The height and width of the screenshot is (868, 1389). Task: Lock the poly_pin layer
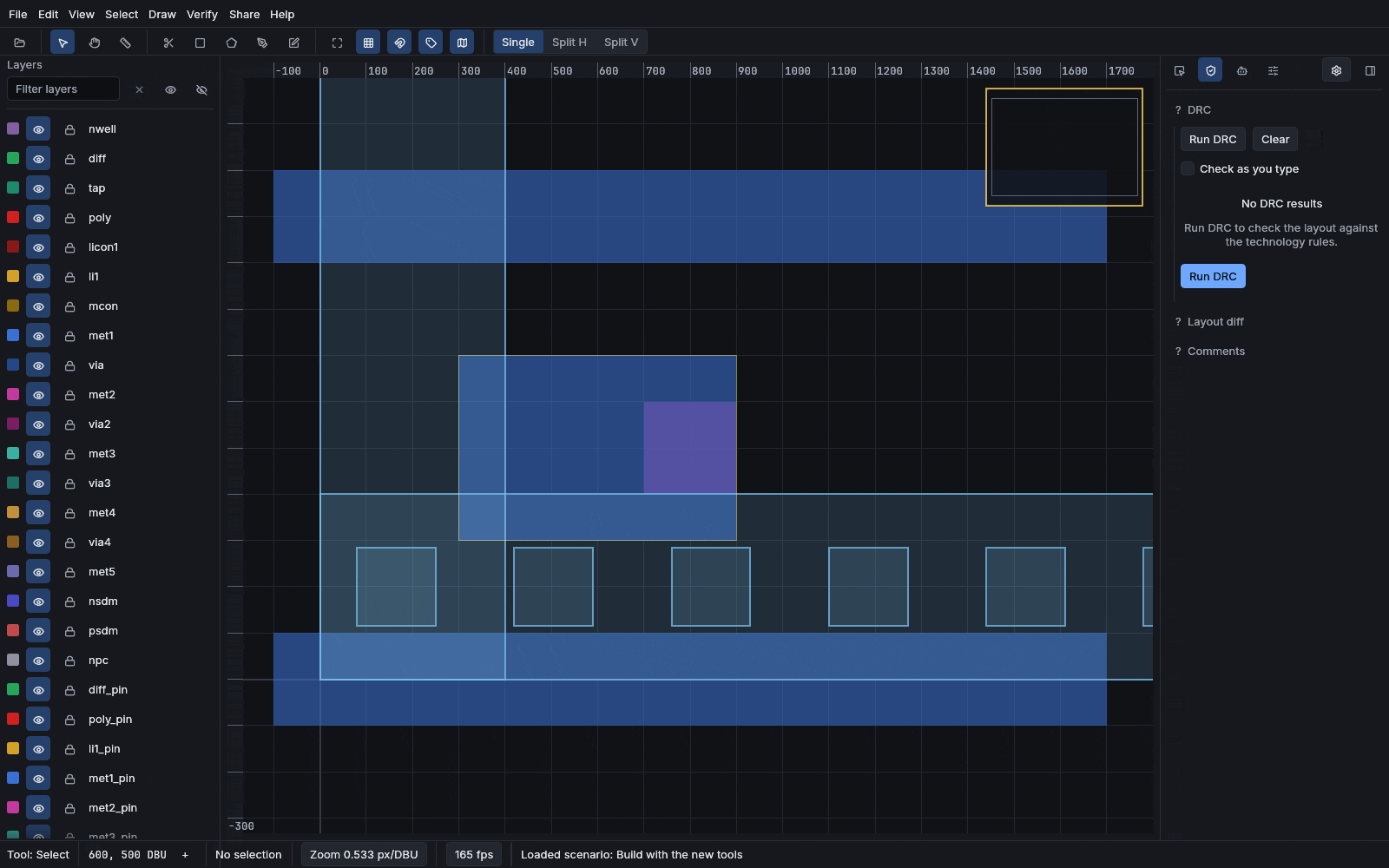[69, 720]
